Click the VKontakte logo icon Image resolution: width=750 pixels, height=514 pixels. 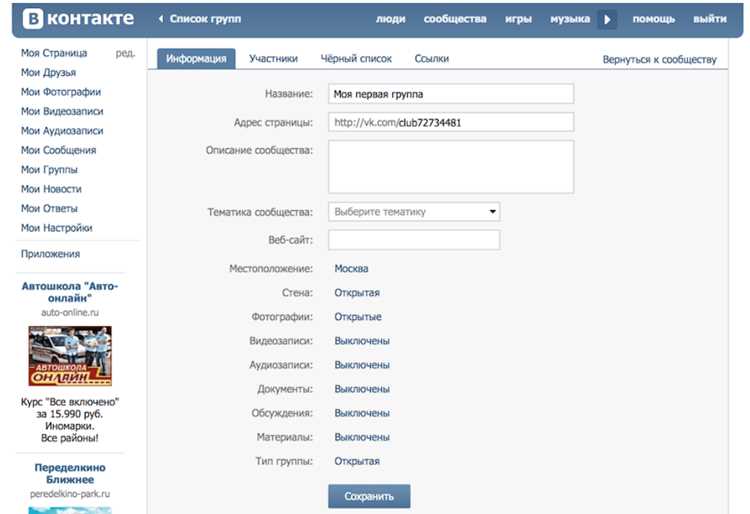(33, 19)
